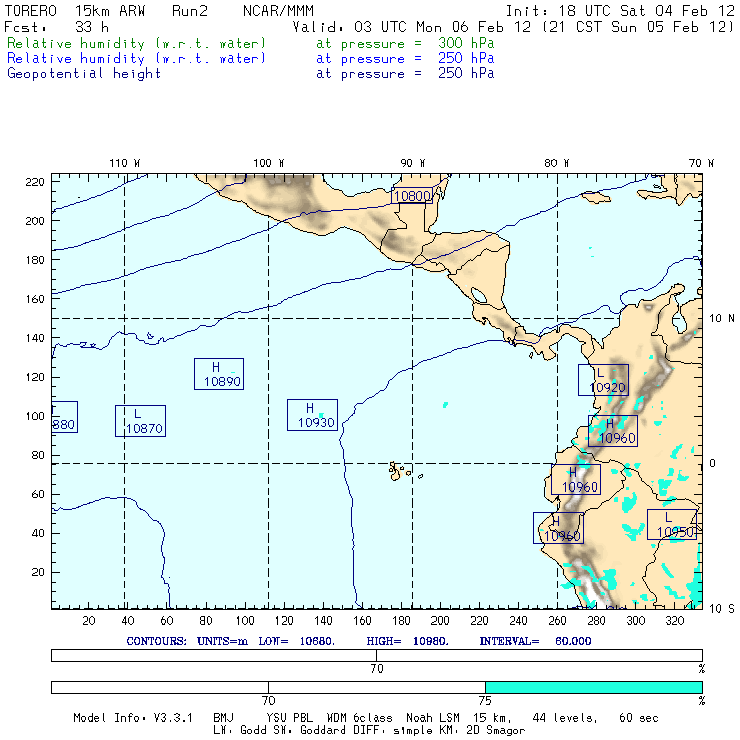Click the '0' equator latitude label
Screen dimensions: 740x740
click(x=712, y=463)
